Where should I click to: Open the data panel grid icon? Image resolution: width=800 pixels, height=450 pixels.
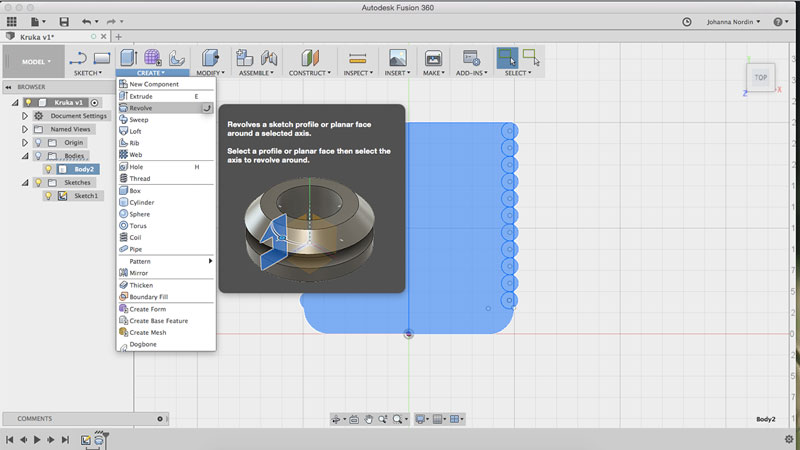tap(11, 21)
